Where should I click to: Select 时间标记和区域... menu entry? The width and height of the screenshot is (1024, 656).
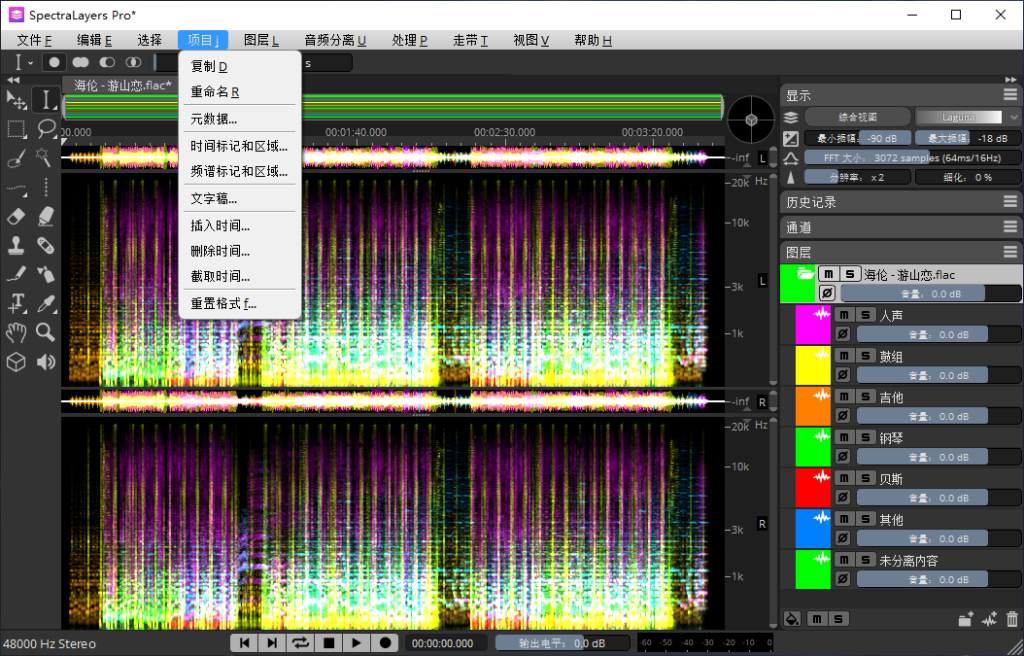point(240,146)
